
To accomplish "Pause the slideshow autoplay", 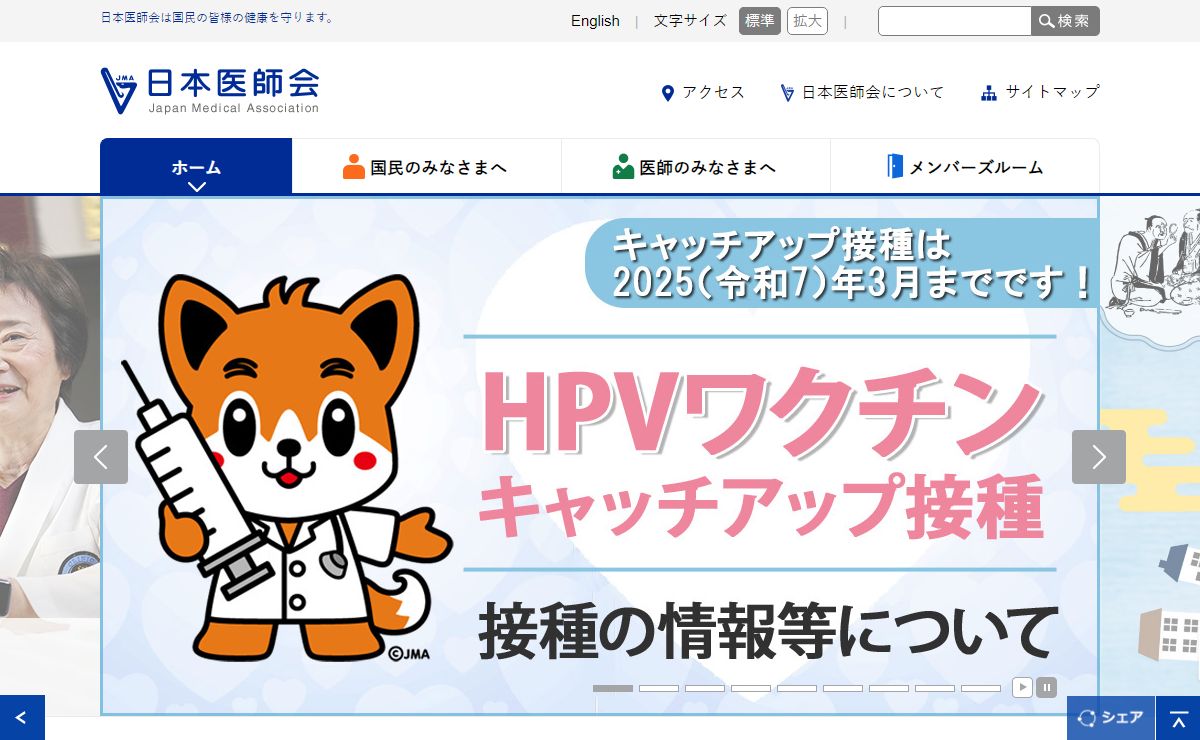I will coord(1046,687).
